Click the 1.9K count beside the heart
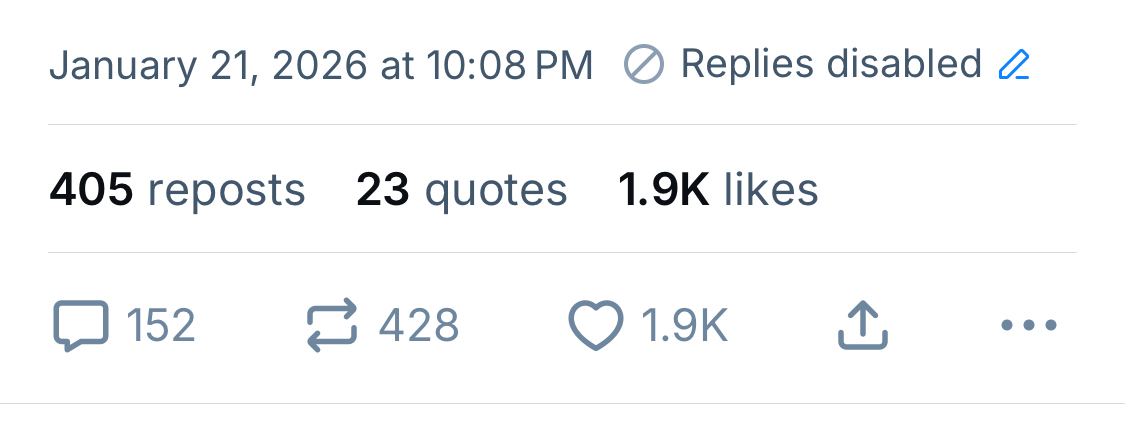 click(x=684, y=326)
